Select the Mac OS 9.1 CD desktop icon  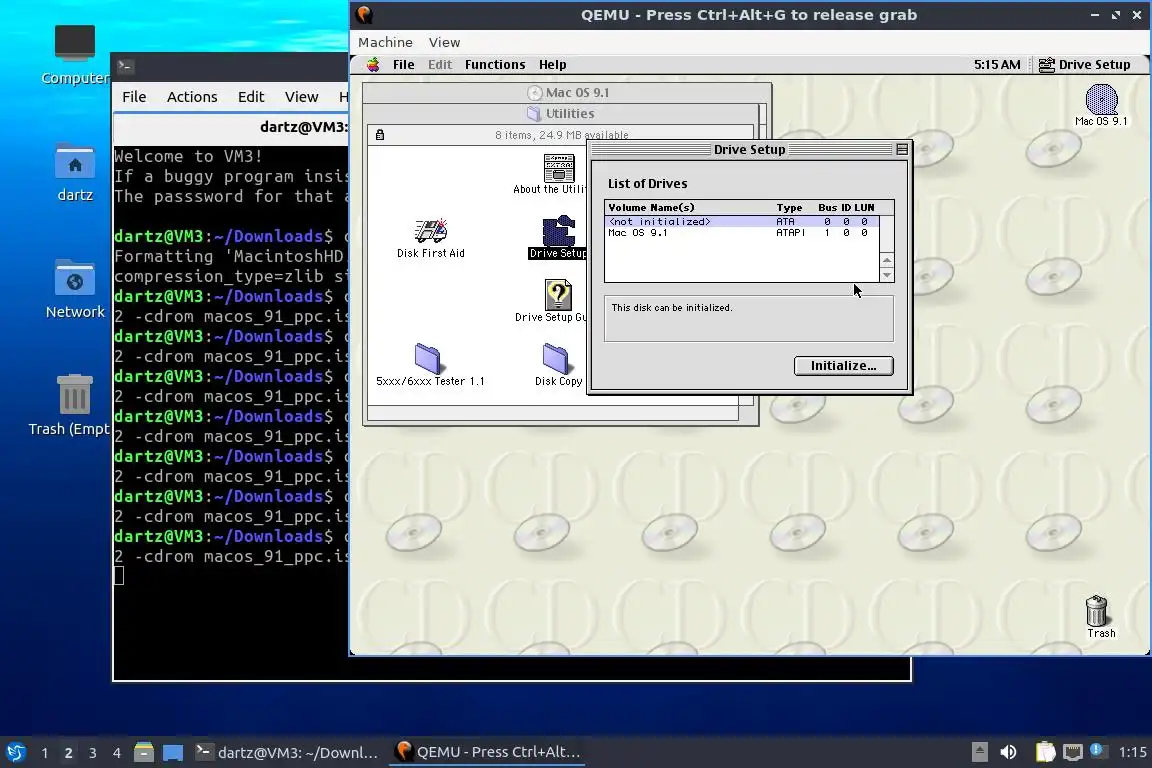[x=1101, y=99]
